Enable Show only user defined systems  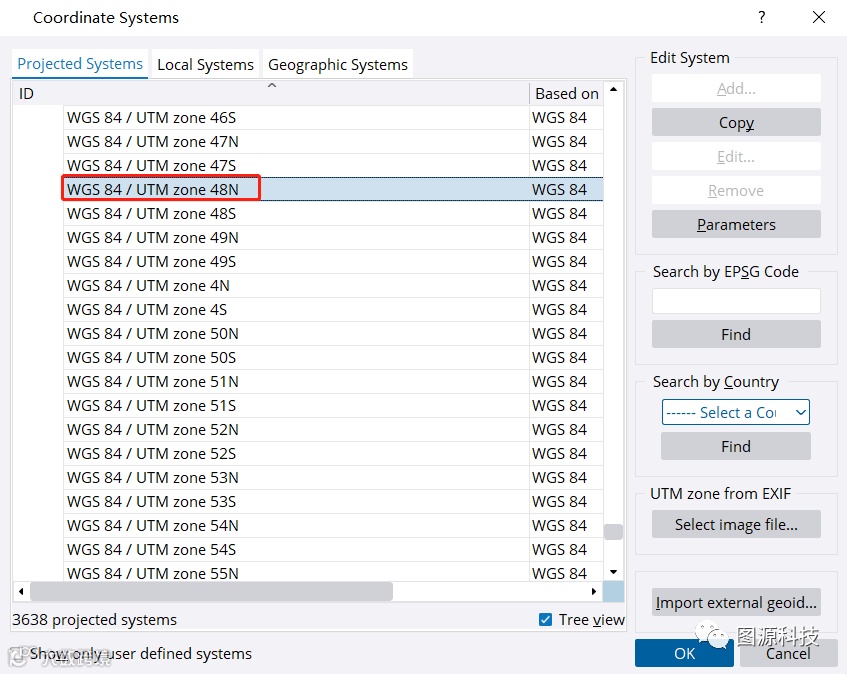(x=19, y=654)
